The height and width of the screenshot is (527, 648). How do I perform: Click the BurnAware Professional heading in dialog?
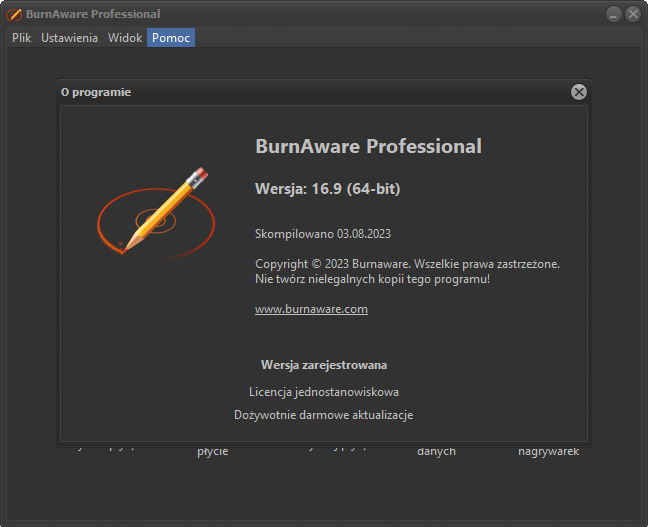369,146
